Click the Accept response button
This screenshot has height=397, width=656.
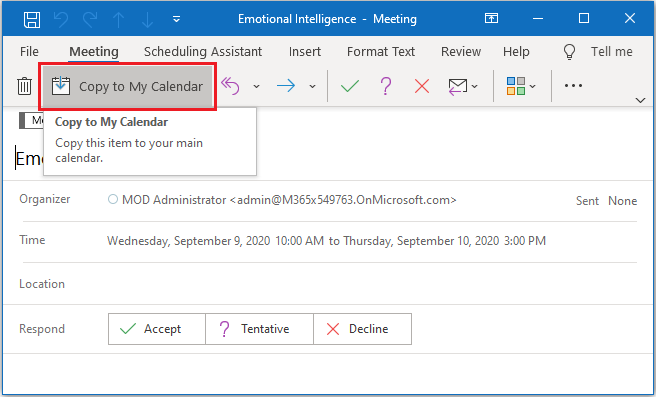[157, 329]
